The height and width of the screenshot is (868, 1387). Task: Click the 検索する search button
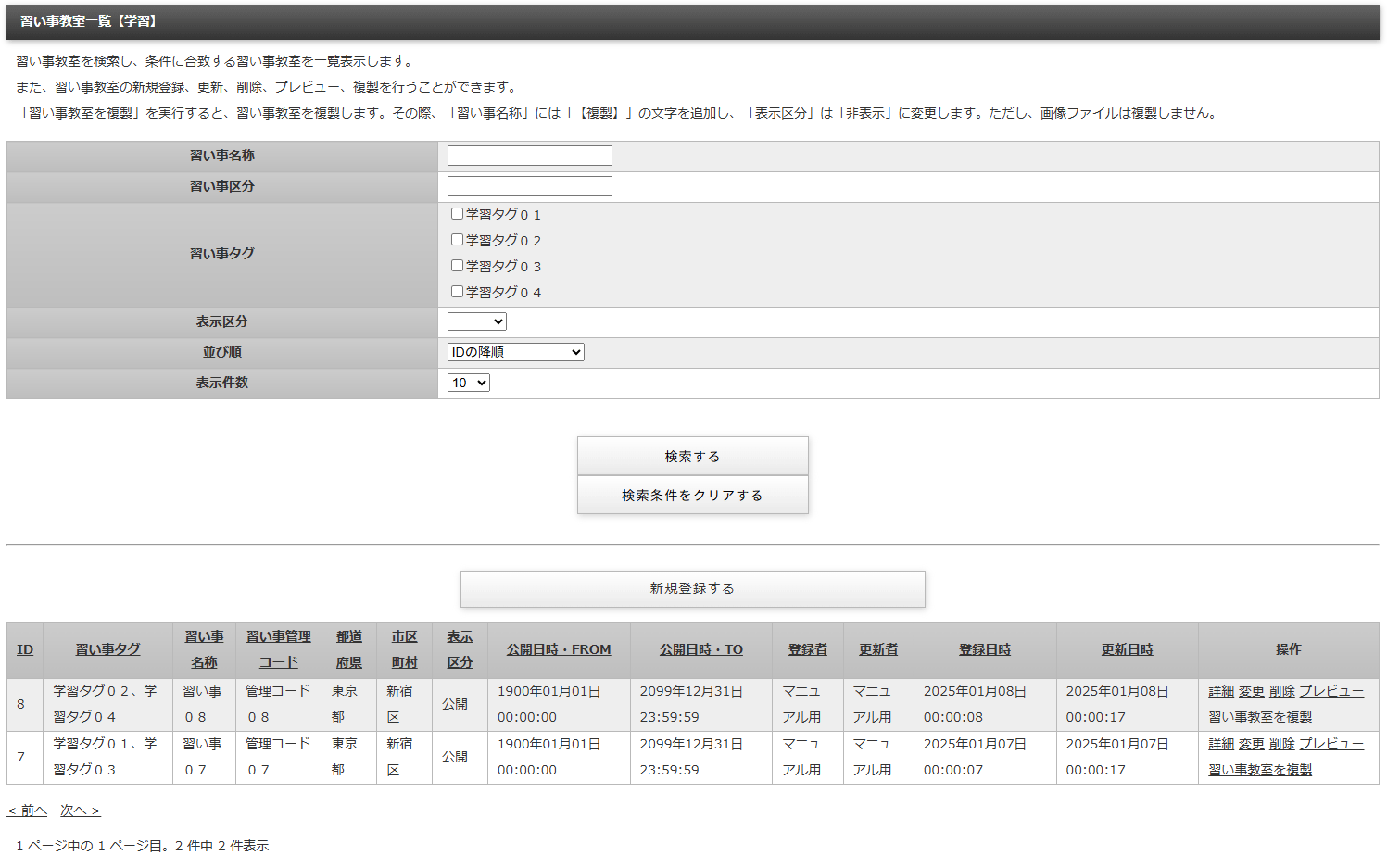click(x=692, y=456)
